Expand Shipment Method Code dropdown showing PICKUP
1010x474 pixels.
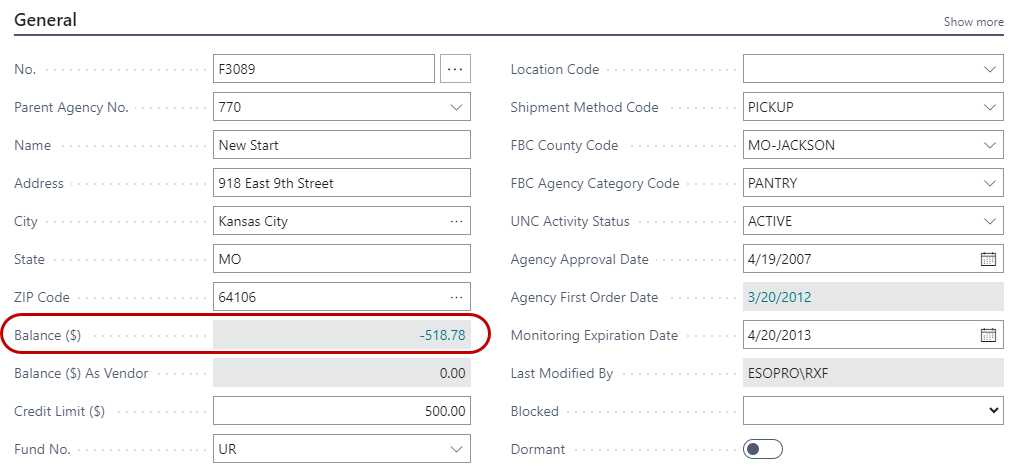989,107
